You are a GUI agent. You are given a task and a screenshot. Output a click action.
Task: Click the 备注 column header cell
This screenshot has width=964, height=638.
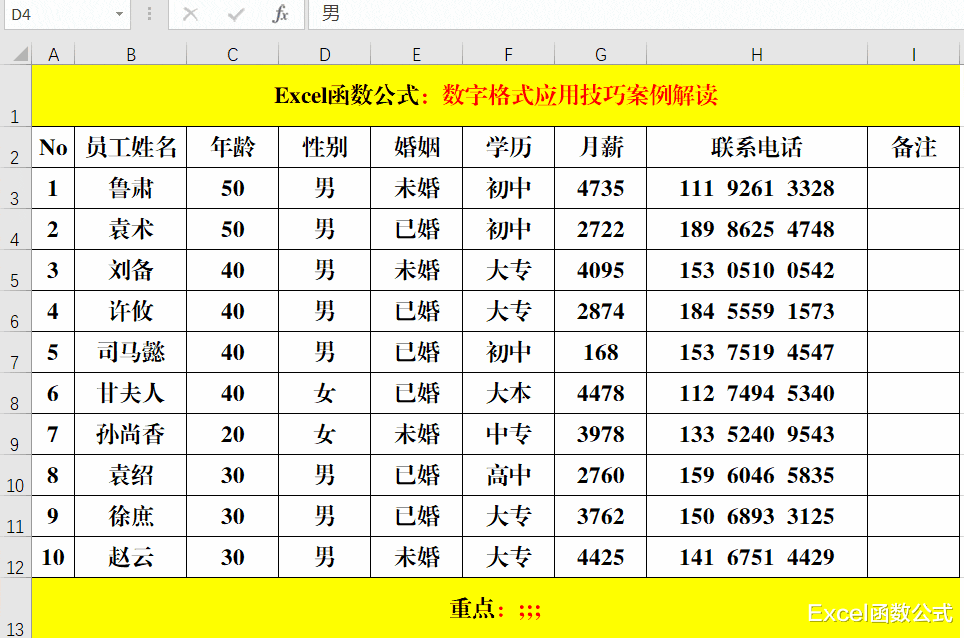[913, 147]
